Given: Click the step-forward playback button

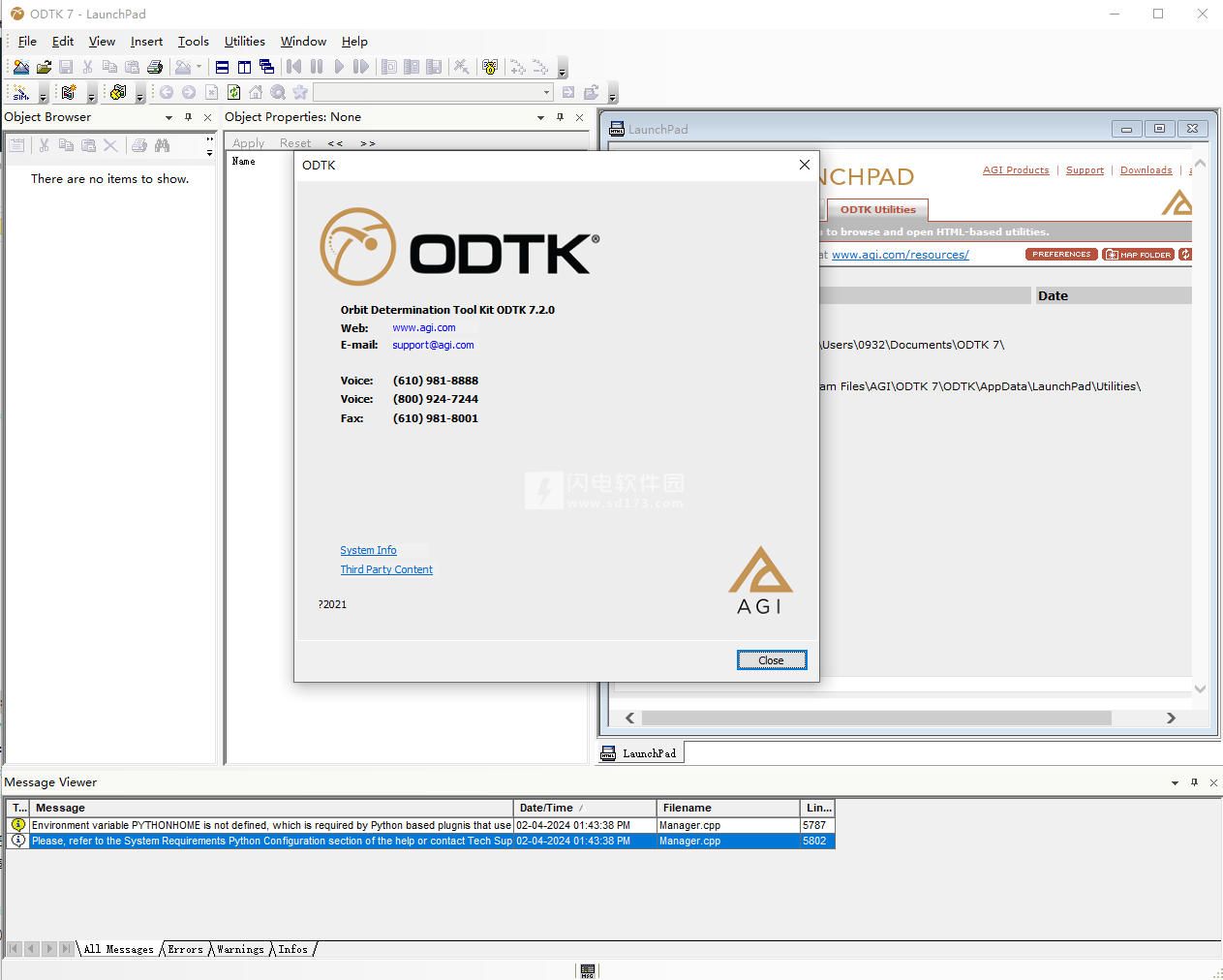Looking at the screenshot, I should [361, 67].
